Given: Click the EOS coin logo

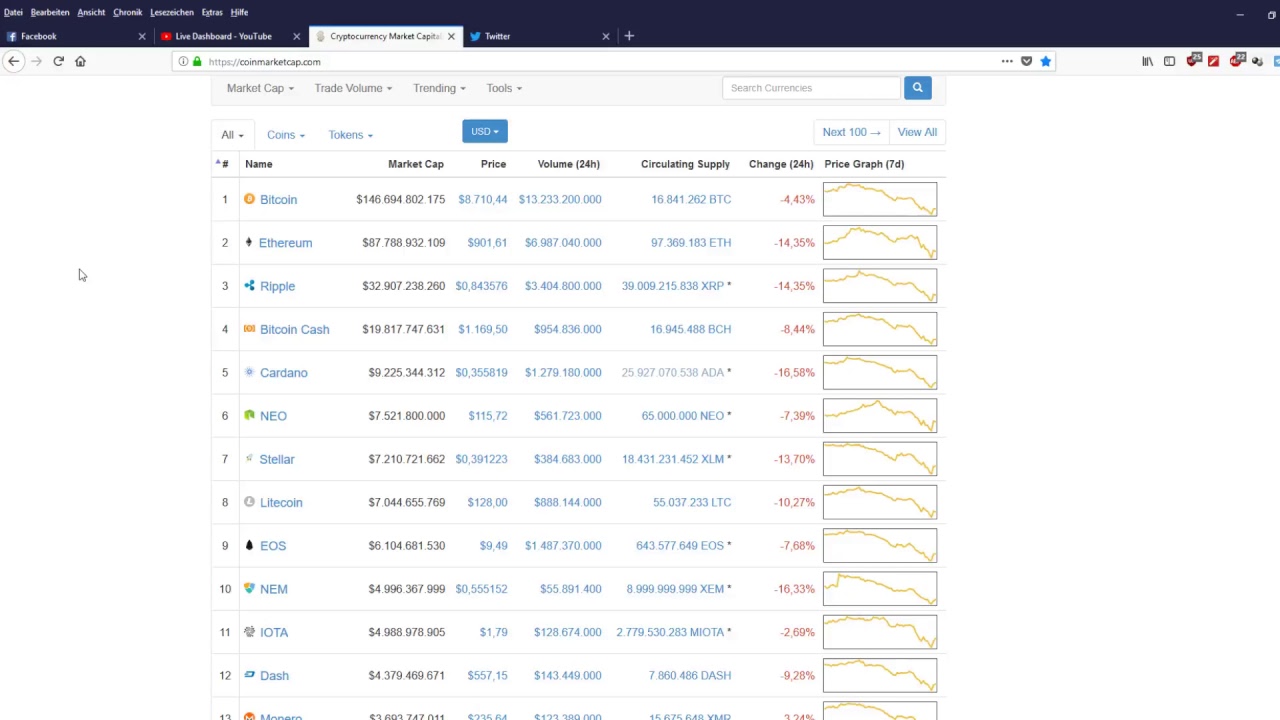Looking at the screenshot, I should [249, 545].
